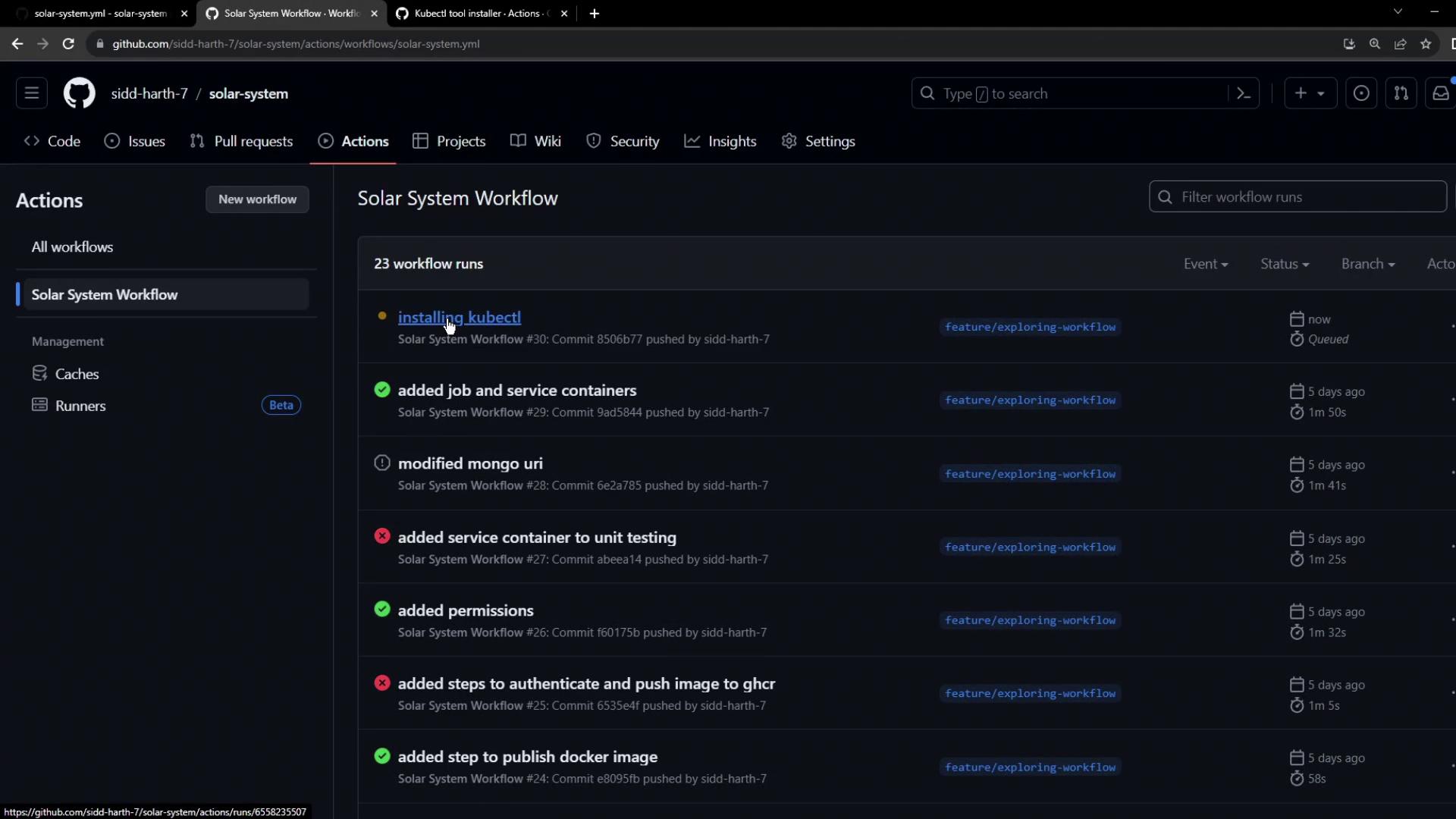Open the Pull requests shortcut icon in the header
The height and width of the screenshot is (819, 1456).
point(1401,93)
